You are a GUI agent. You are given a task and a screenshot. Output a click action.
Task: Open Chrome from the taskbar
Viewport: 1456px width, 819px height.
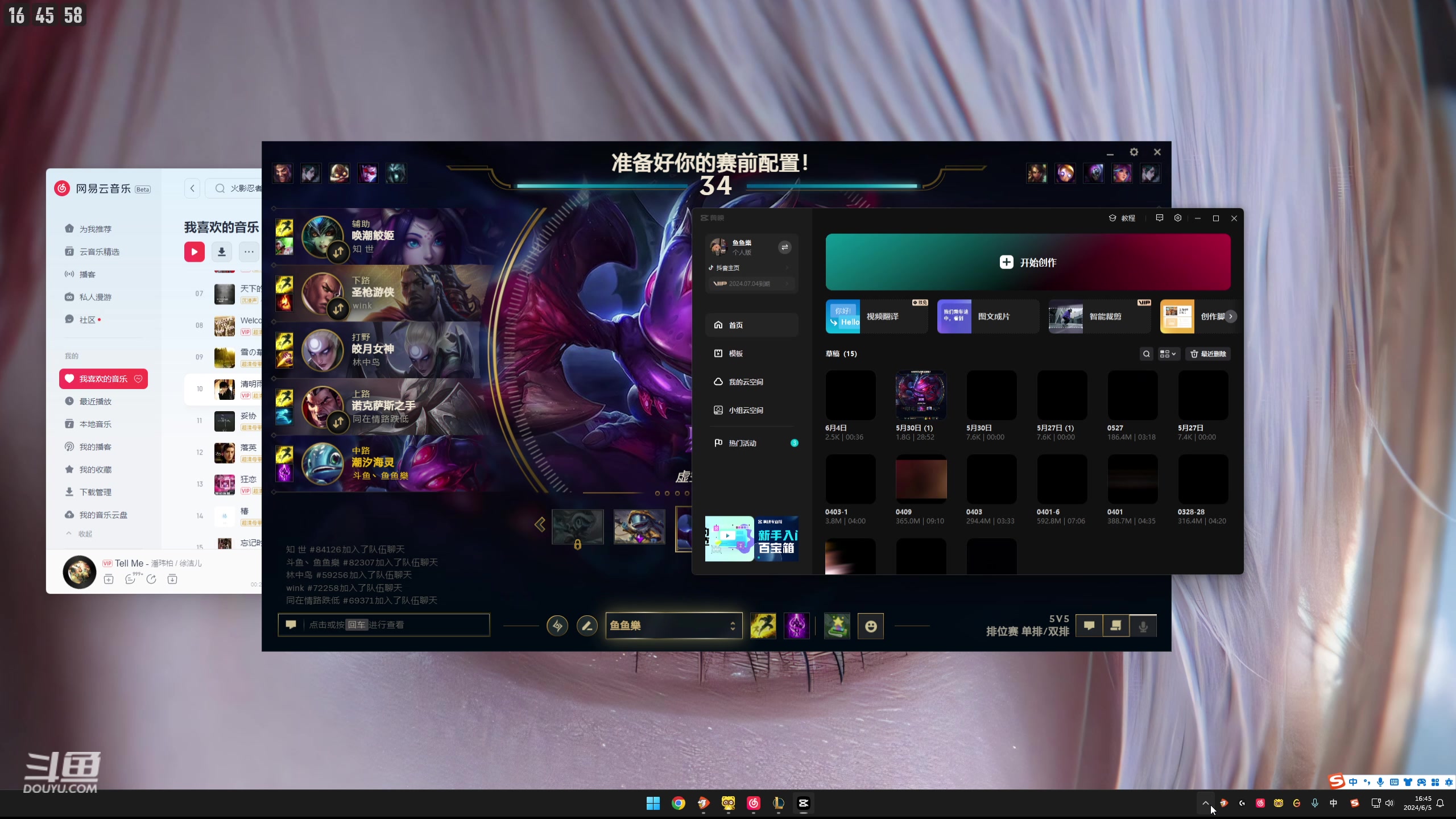click(x=679, y=803)
